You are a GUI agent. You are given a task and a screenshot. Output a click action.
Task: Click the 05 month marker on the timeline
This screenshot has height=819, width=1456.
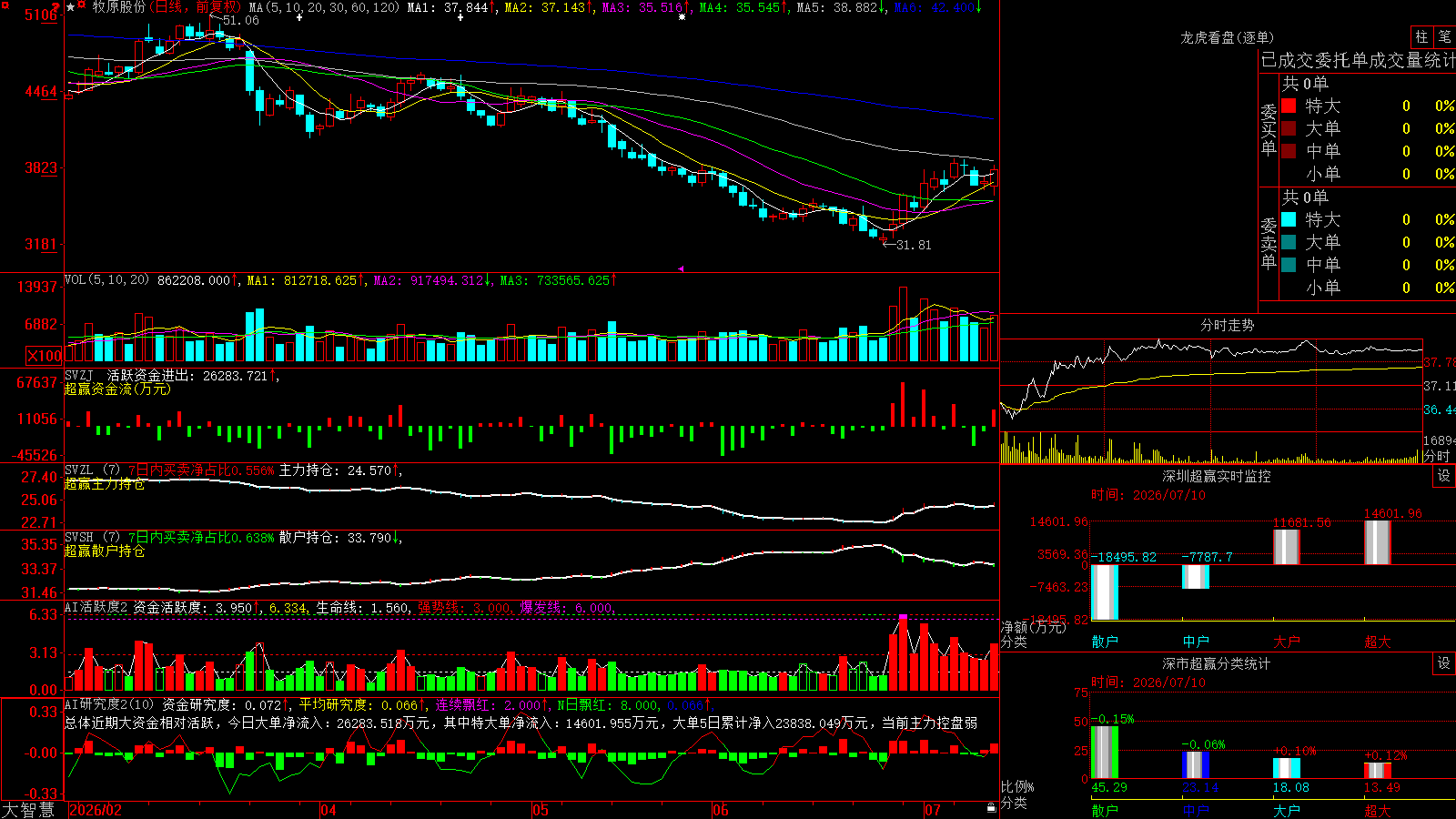[541, 810]
